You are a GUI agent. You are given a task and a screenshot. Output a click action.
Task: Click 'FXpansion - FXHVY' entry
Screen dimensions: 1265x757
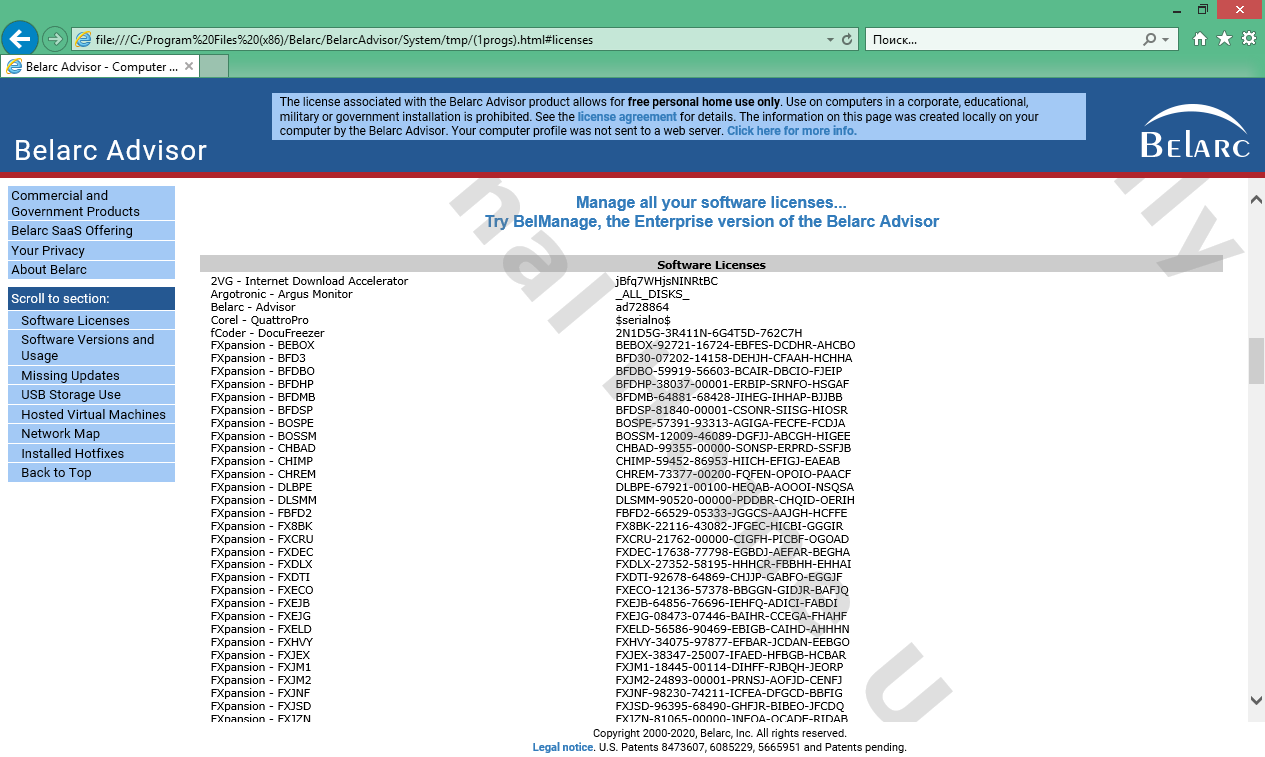point(261,642)
